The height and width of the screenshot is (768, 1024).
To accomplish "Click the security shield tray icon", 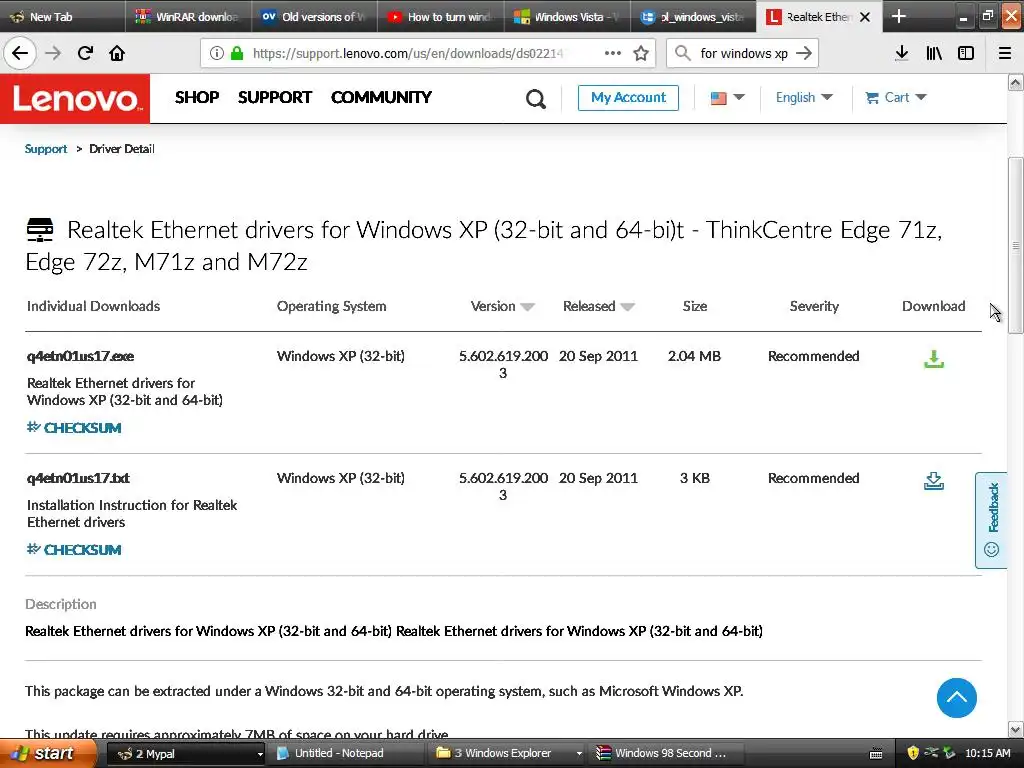I will tap(913, 753).
